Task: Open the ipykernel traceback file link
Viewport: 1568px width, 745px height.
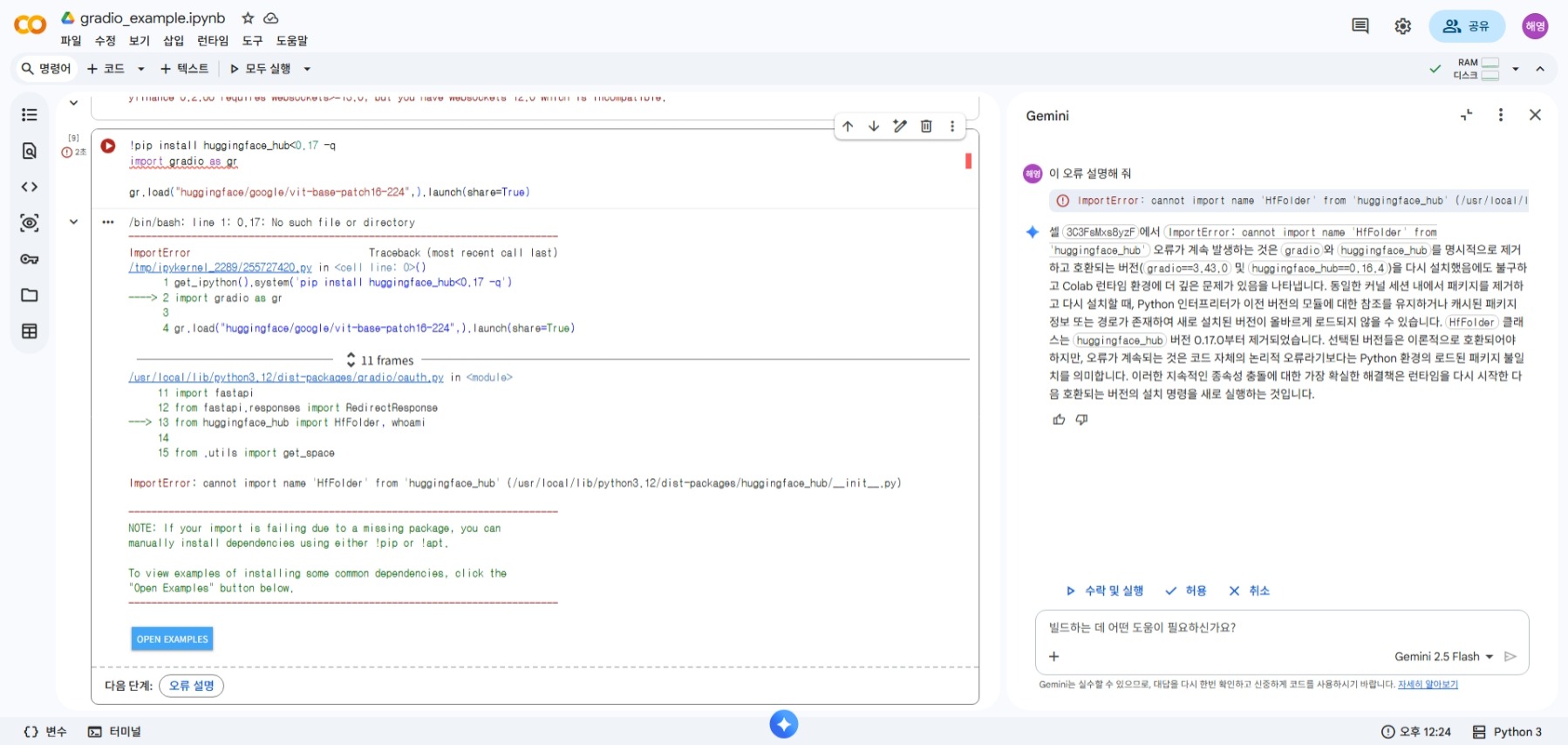Action: tap(221, 268)
